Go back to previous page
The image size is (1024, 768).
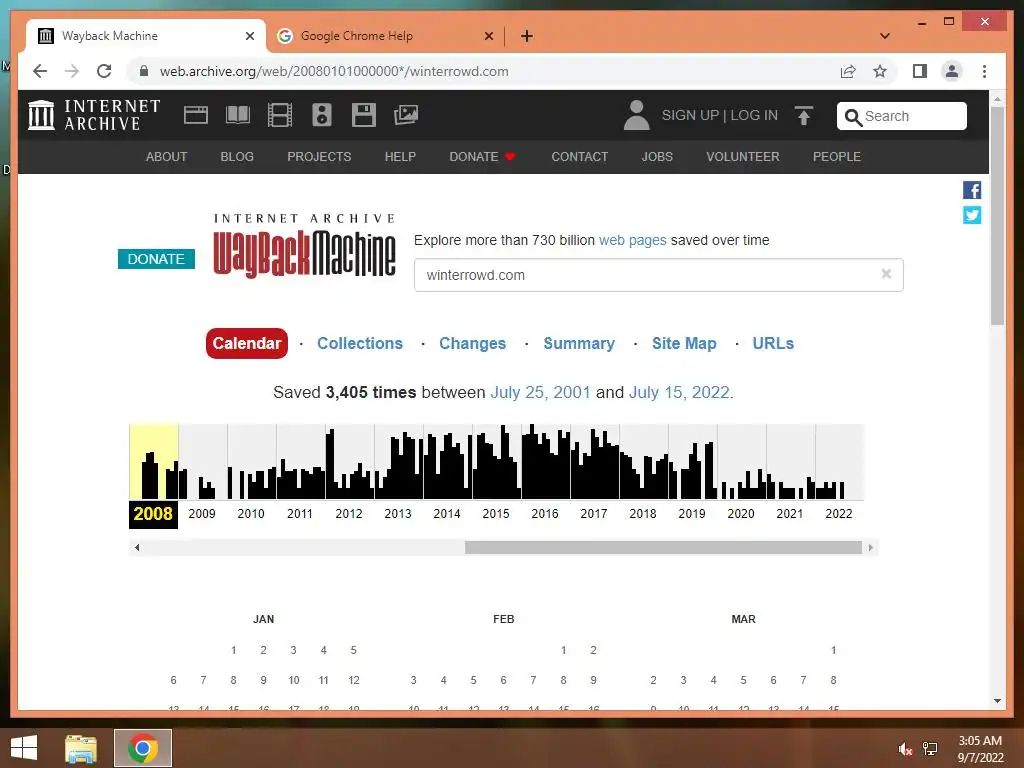40,71
